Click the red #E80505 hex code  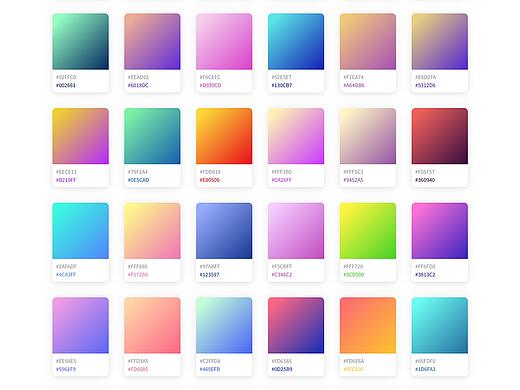(x=210, y=180)
